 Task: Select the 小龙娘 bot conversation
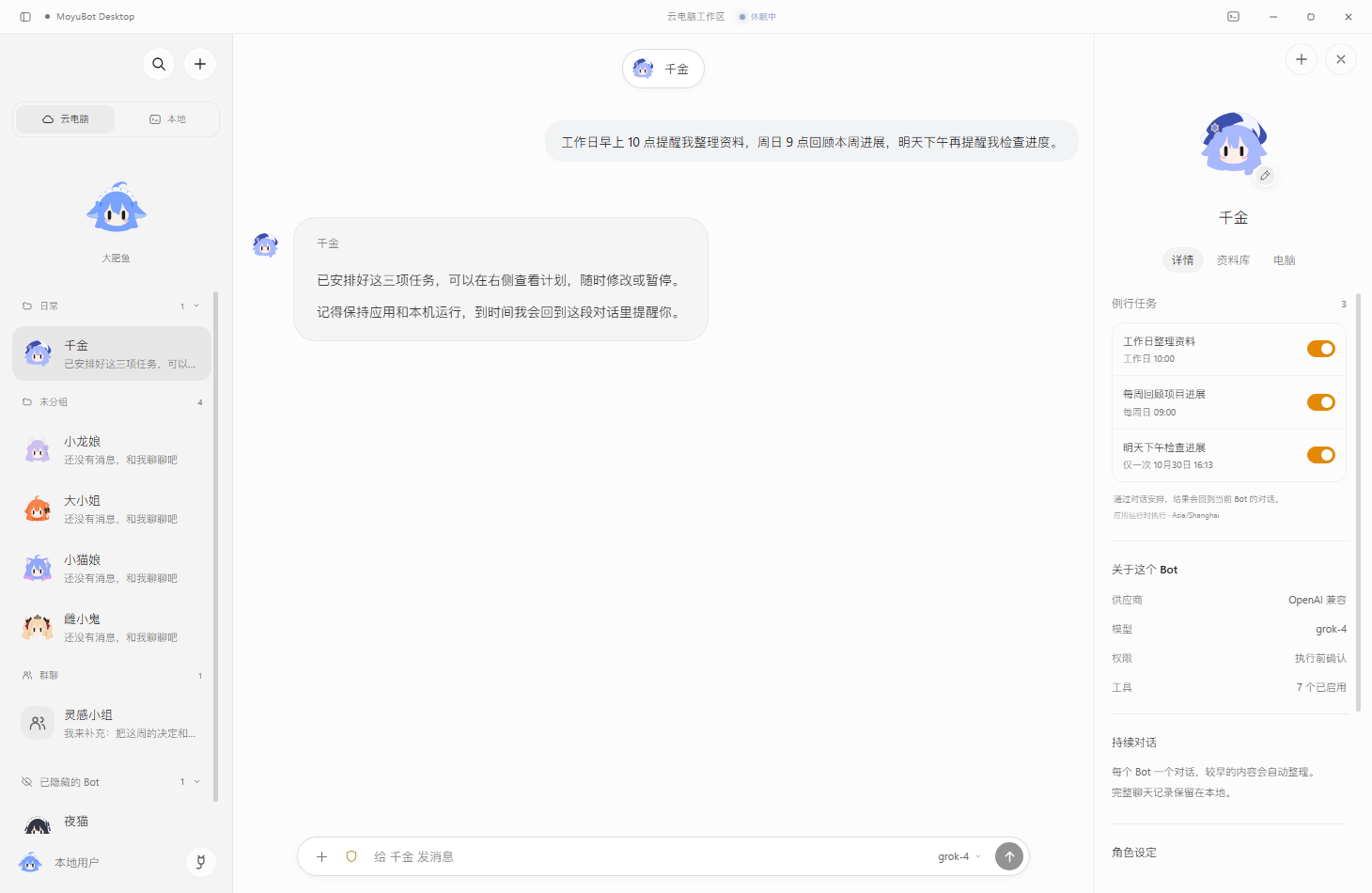(x=112, y=450)
